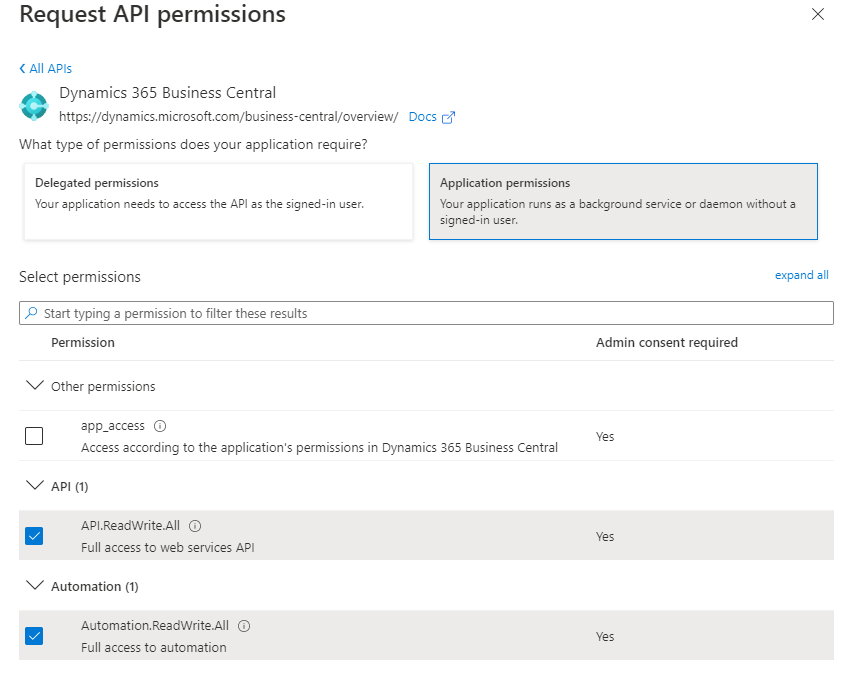Image resolution: width=845 pixels, height=692 pixels.
Task: Click info icon next to Automation.ReadWrite.All
Action: 244,626
